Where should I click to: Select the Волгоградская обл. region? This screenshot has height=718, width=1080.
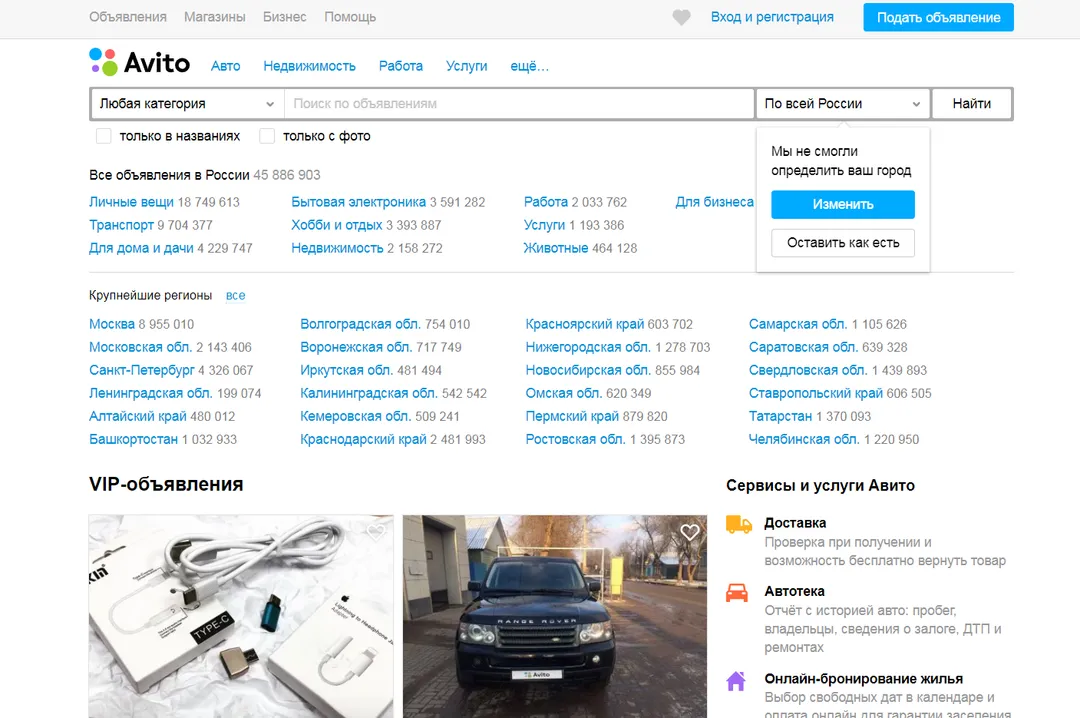click(361, 325)
